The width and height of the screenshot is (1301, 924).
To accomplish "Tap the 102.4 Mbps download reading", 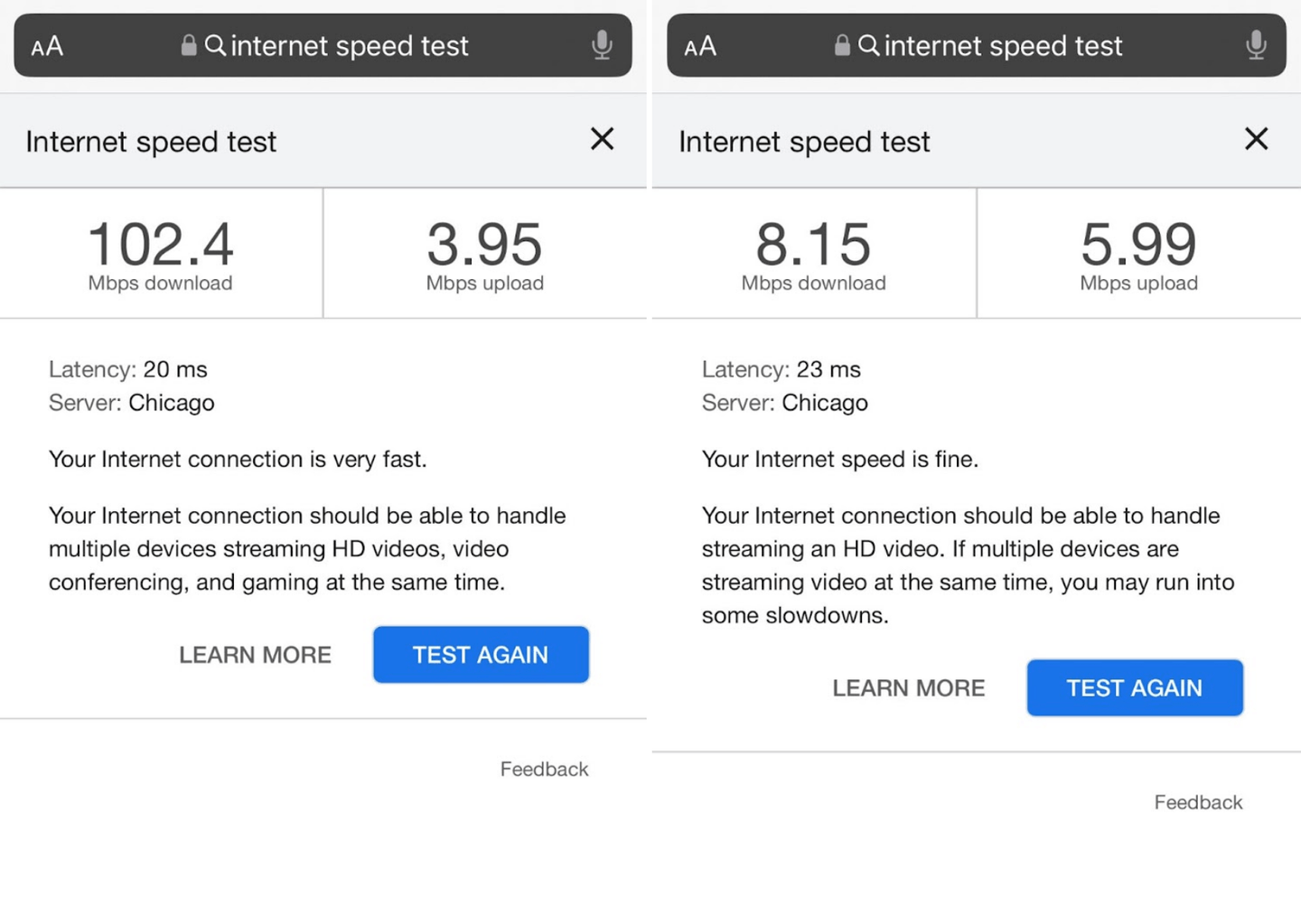I will (x=161, y=245).
